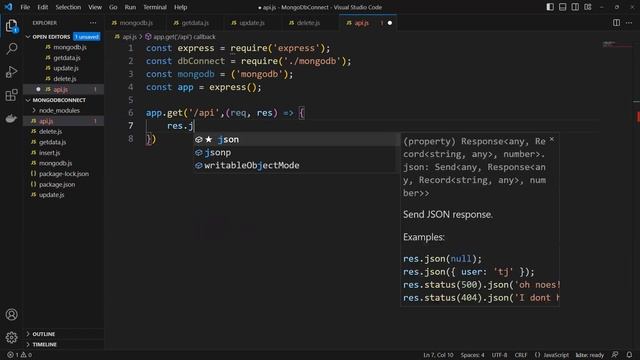Open the Docker view icon
The height and width of the screenshot is (360, 640).
pos(11,118)
